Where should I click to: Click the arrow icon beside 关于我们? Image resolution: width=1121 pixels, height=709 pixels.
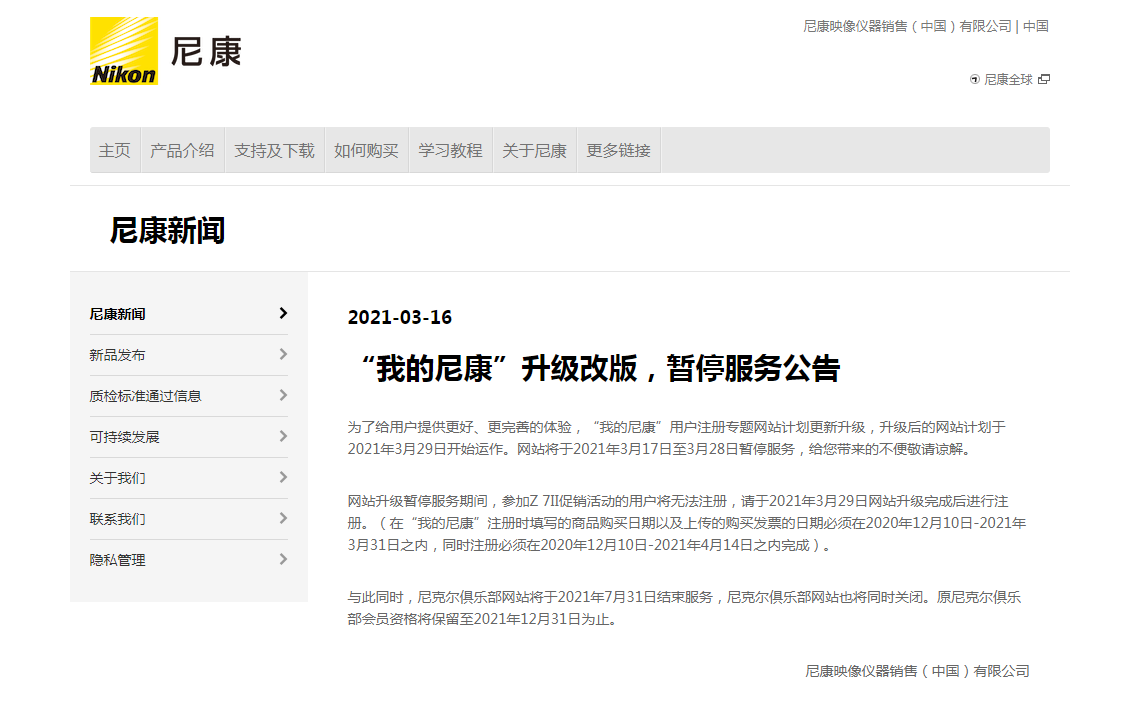point(283,477)
